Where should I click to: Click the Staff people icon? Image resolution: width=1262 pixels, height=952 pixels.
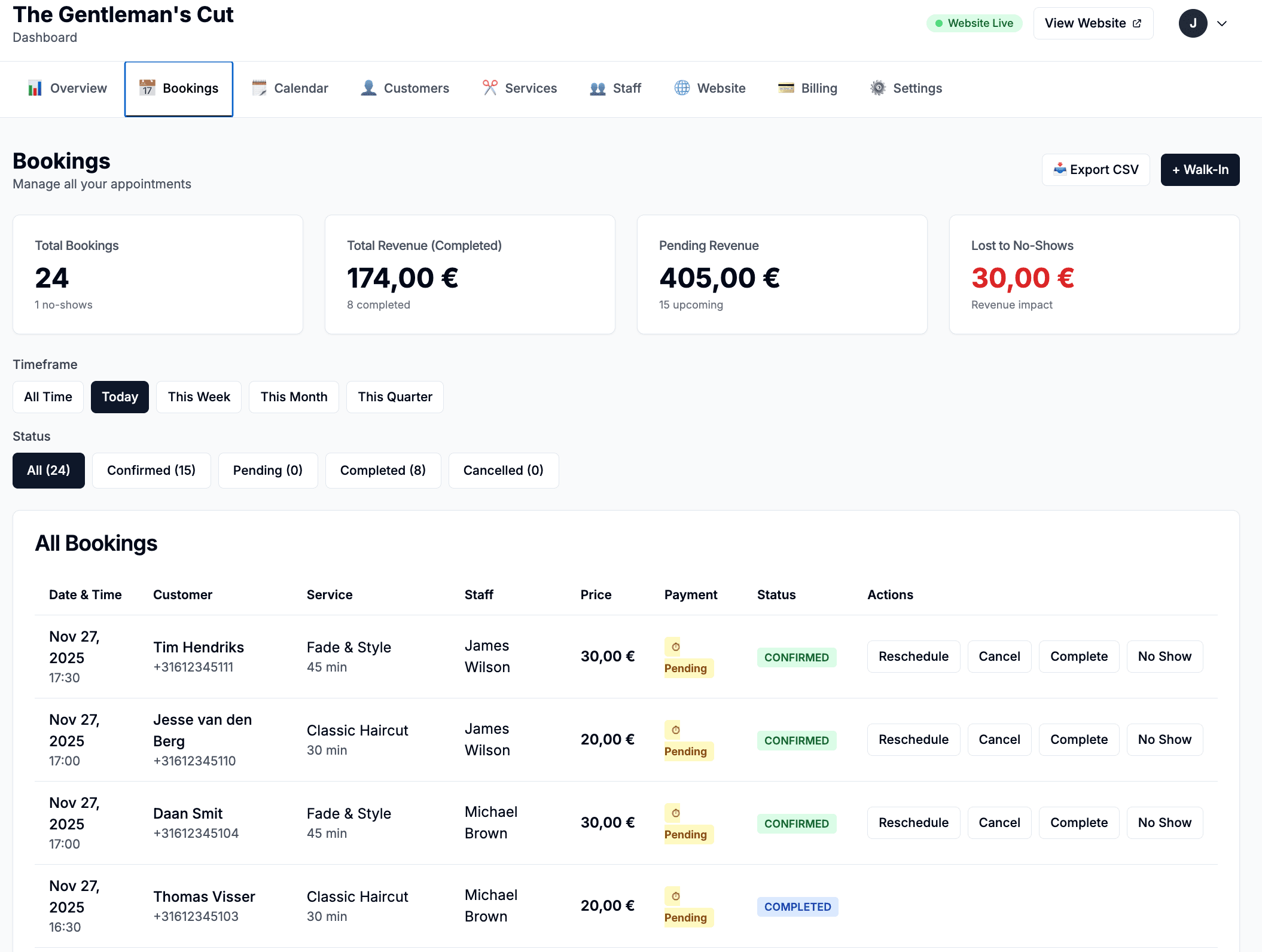tap(598, 88)
